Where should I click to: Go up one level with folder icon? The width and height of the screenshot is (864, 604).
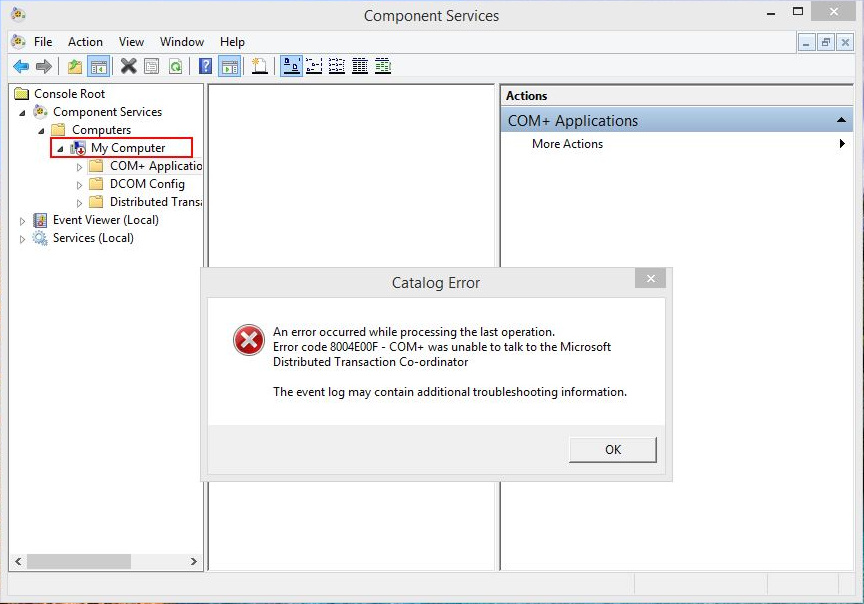74,67
